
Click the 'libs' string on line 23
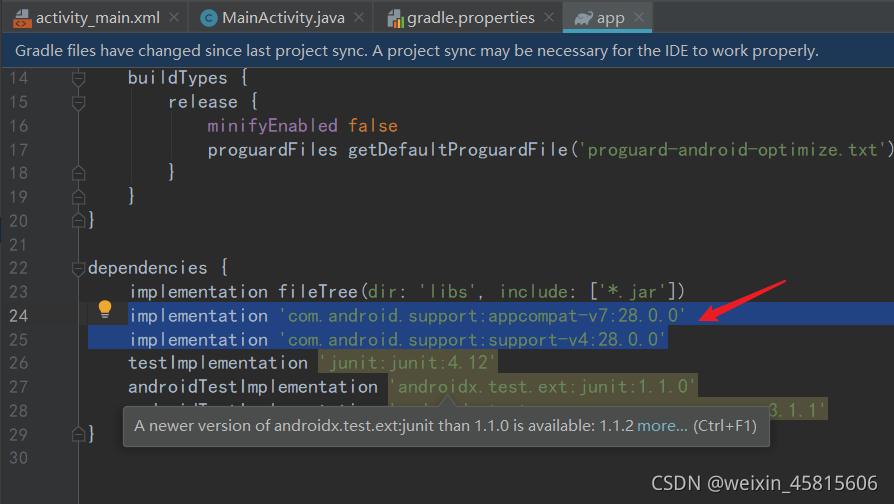pyautogui.click(x=448, y=291)
